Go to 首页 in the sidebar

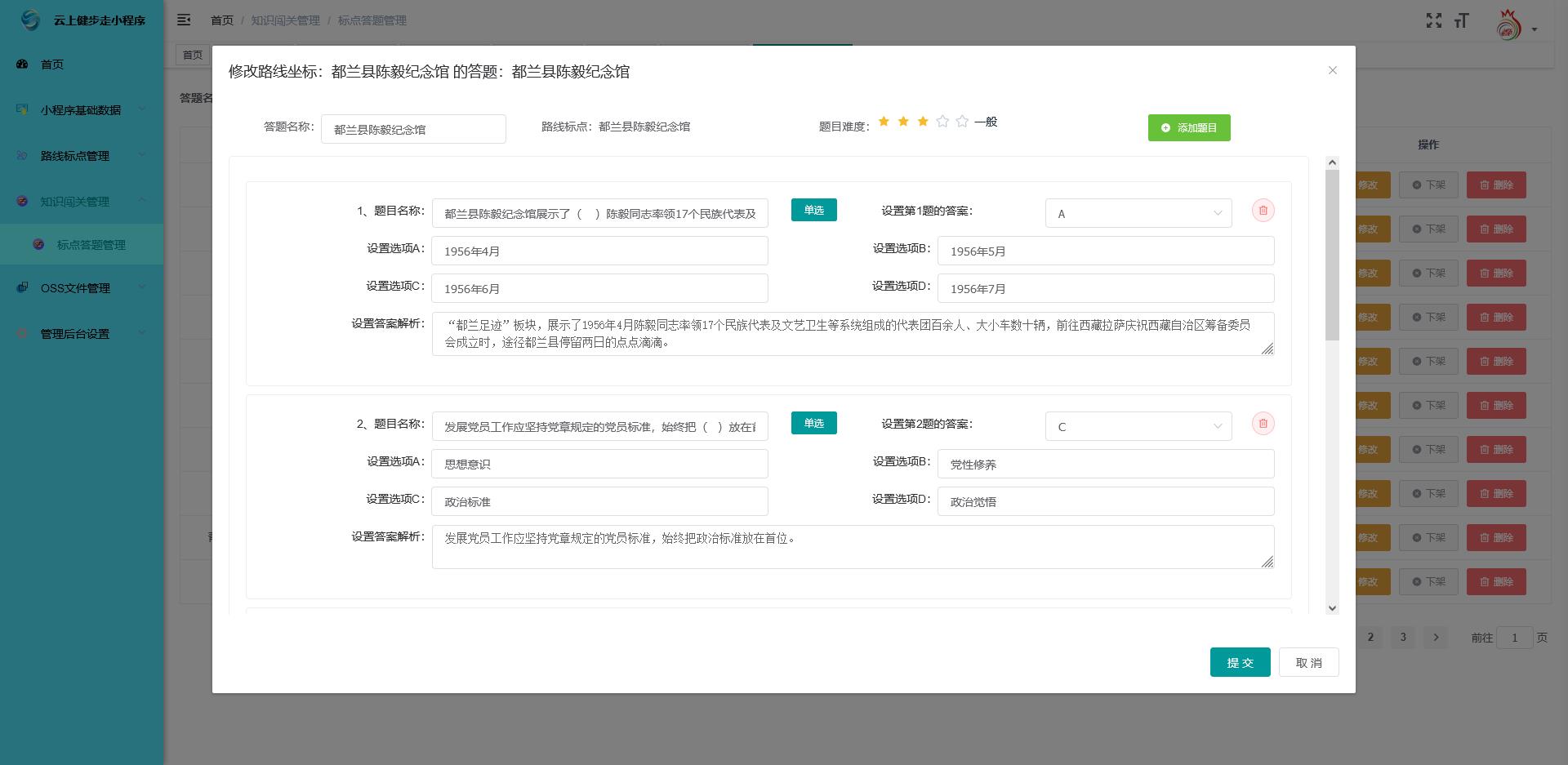[52, 64]
